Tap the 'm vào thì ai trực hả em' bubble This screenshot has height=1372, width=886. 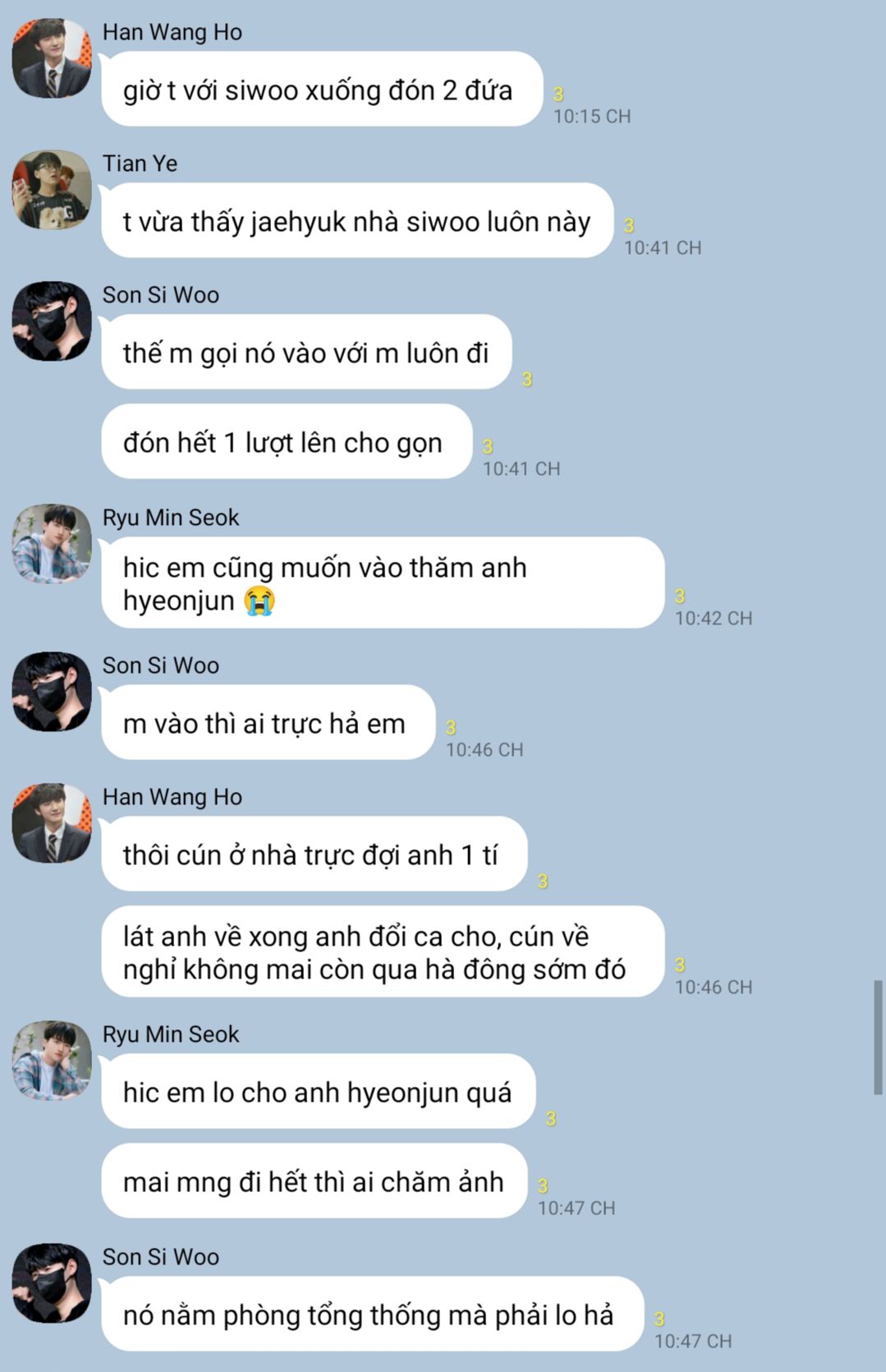268,723
